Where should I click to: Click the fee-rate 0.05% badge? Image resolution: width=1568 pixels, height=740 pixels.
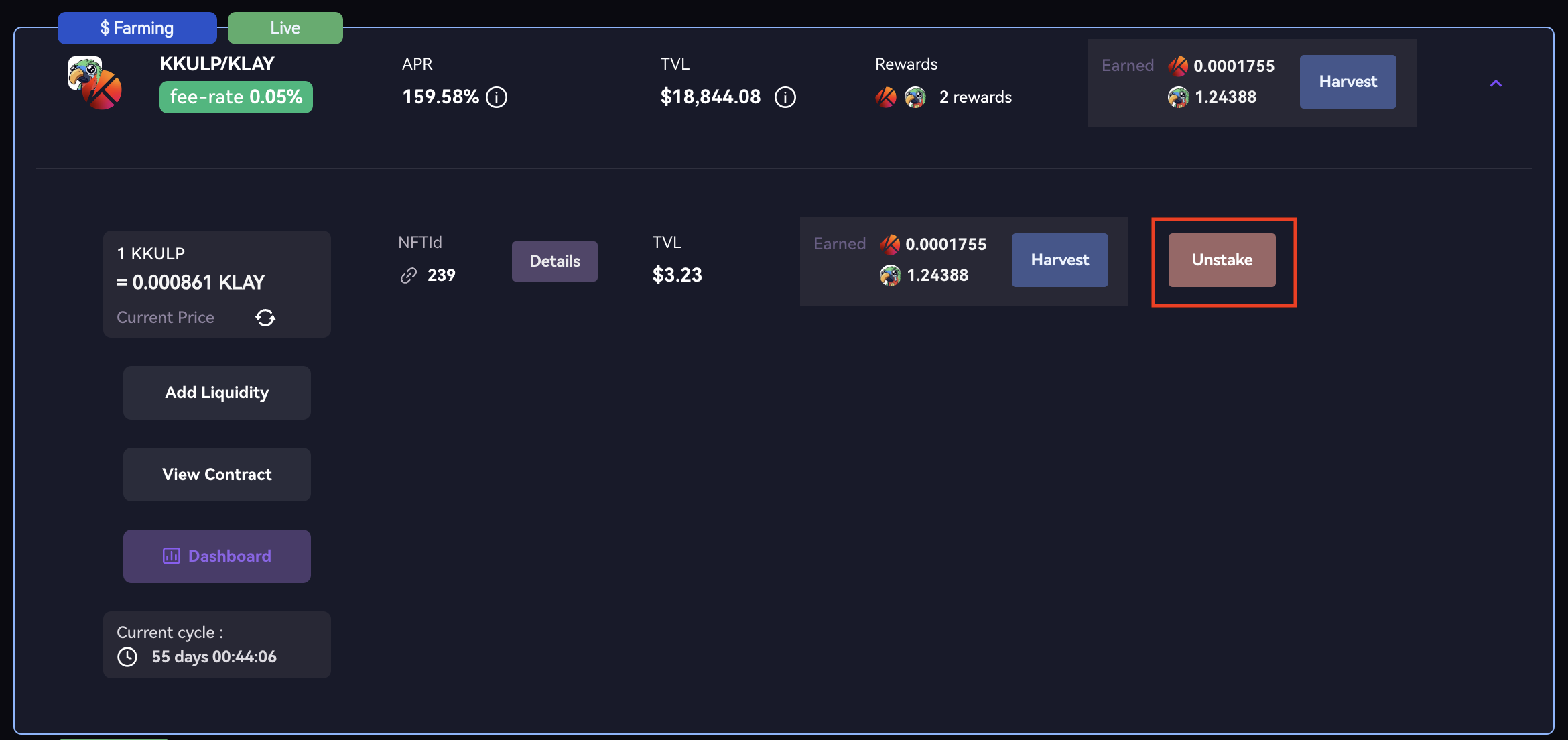point(236,97)
